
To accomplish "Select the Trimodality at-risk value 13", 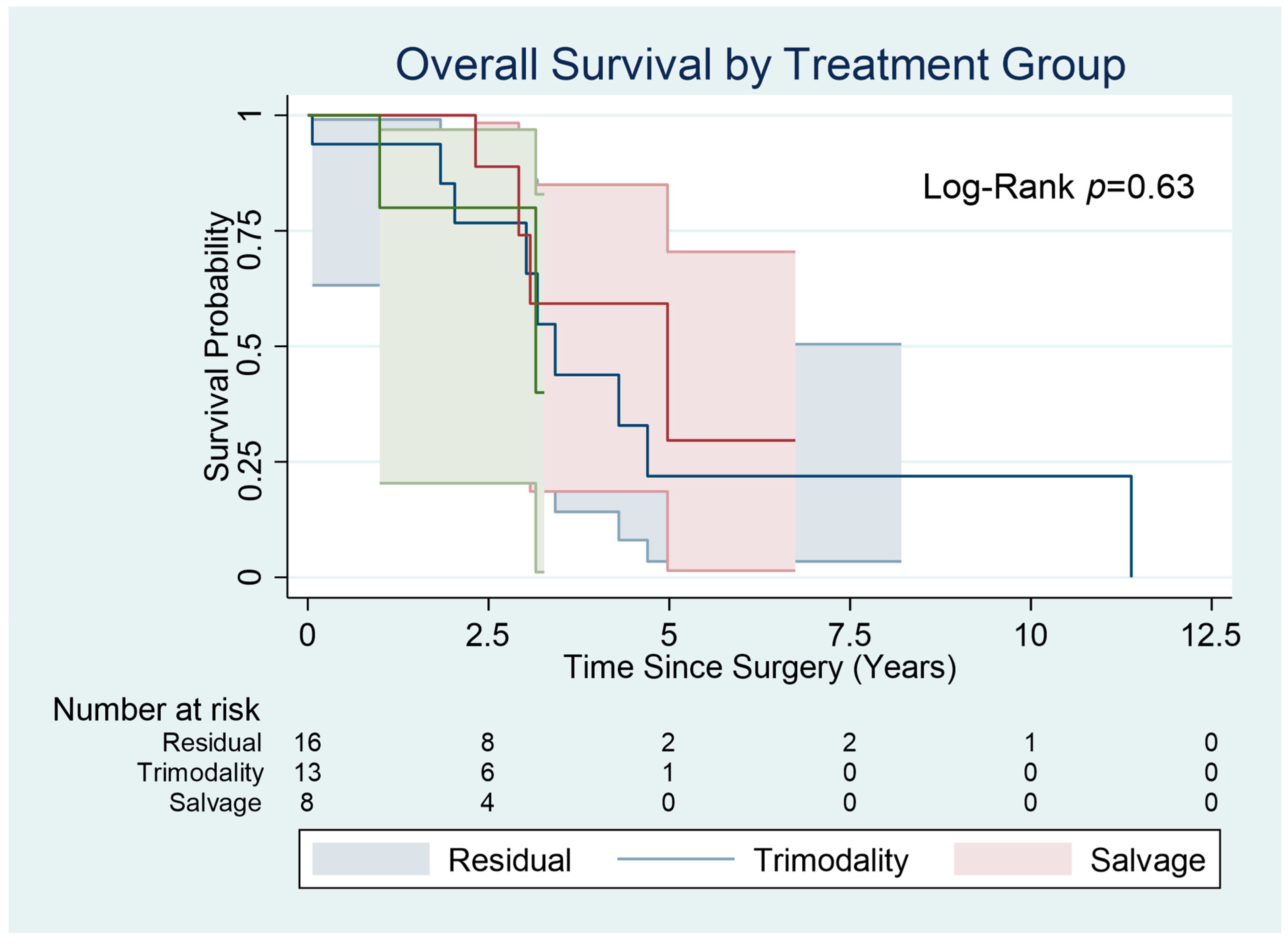I will (x=308, y=773).
